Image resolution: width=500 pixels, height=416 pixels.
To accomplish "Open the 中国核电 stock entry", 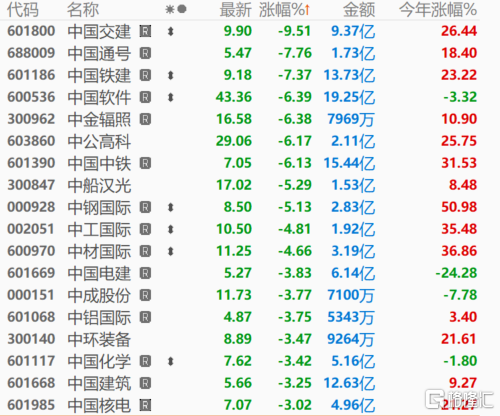I will coord(99,405).
